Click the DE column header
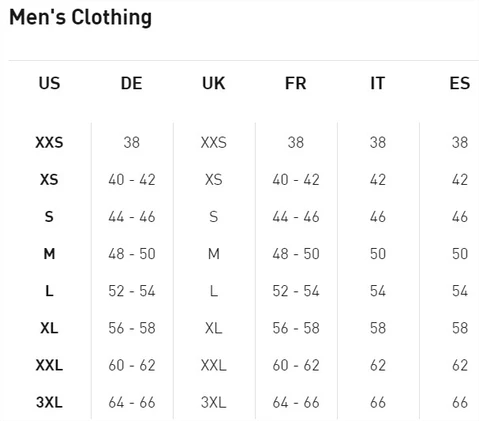The width and height of the screenshot is (479, 421). pyautogui.click(x=131, y=83)
